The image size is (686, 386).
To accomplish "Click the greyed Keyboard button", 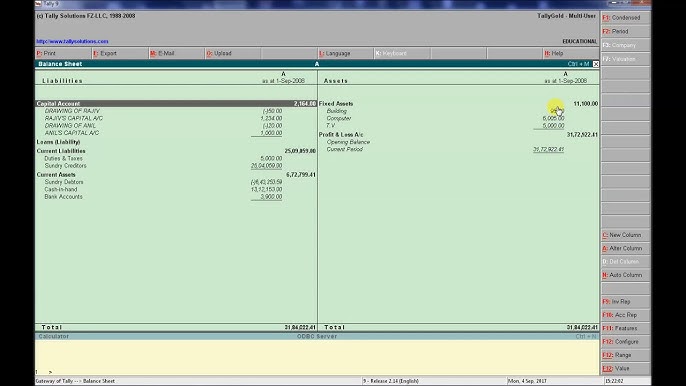I will pyautogui.click(x=402, y=53).
